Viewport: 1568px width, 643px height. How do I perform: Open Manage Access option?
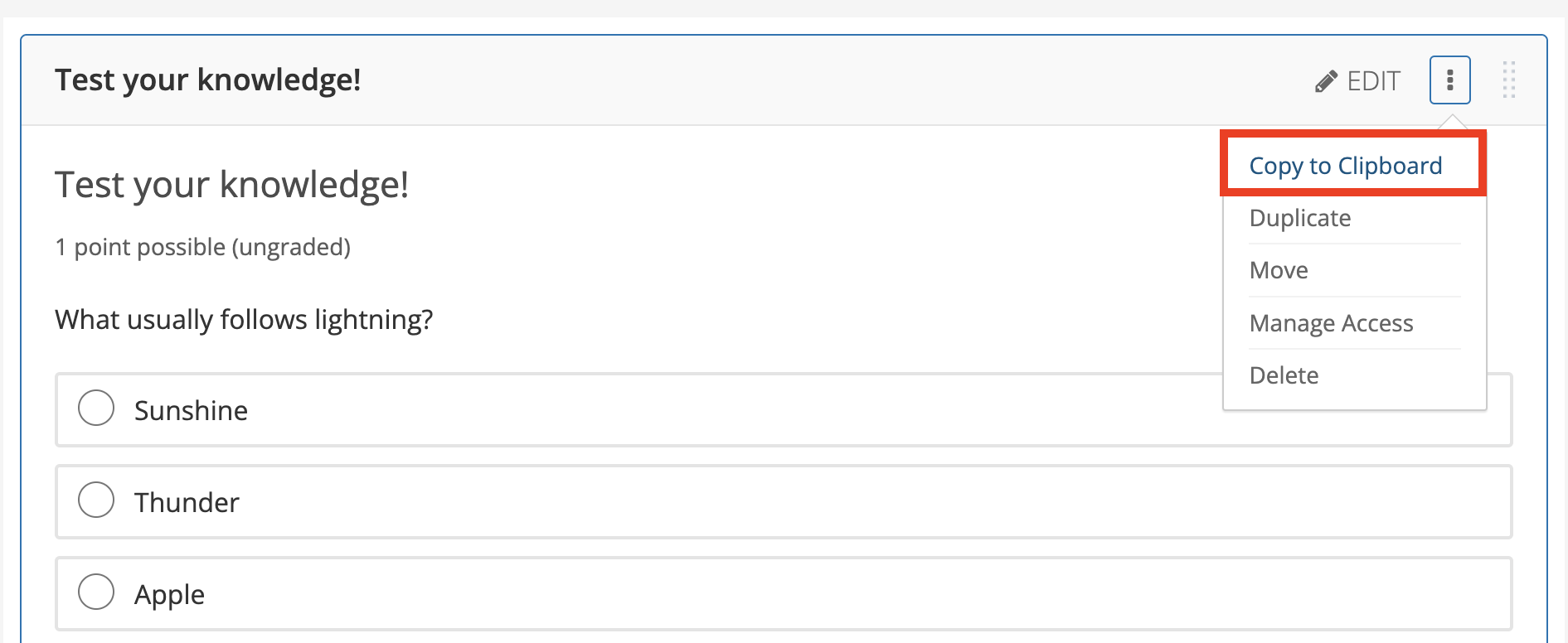point(1331,323)
